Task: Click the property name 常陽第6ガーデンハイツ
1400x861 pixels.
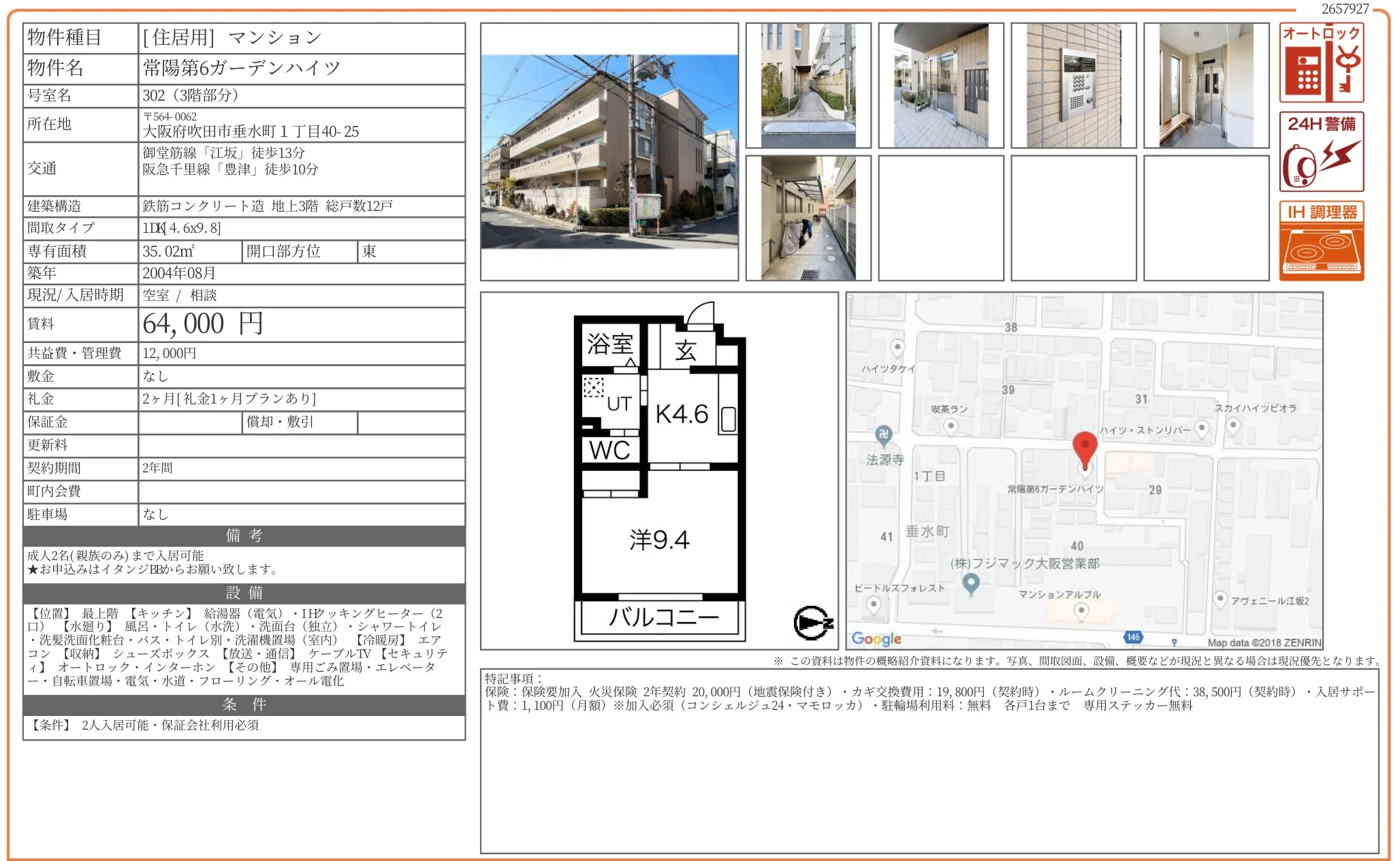Action: 241,68
